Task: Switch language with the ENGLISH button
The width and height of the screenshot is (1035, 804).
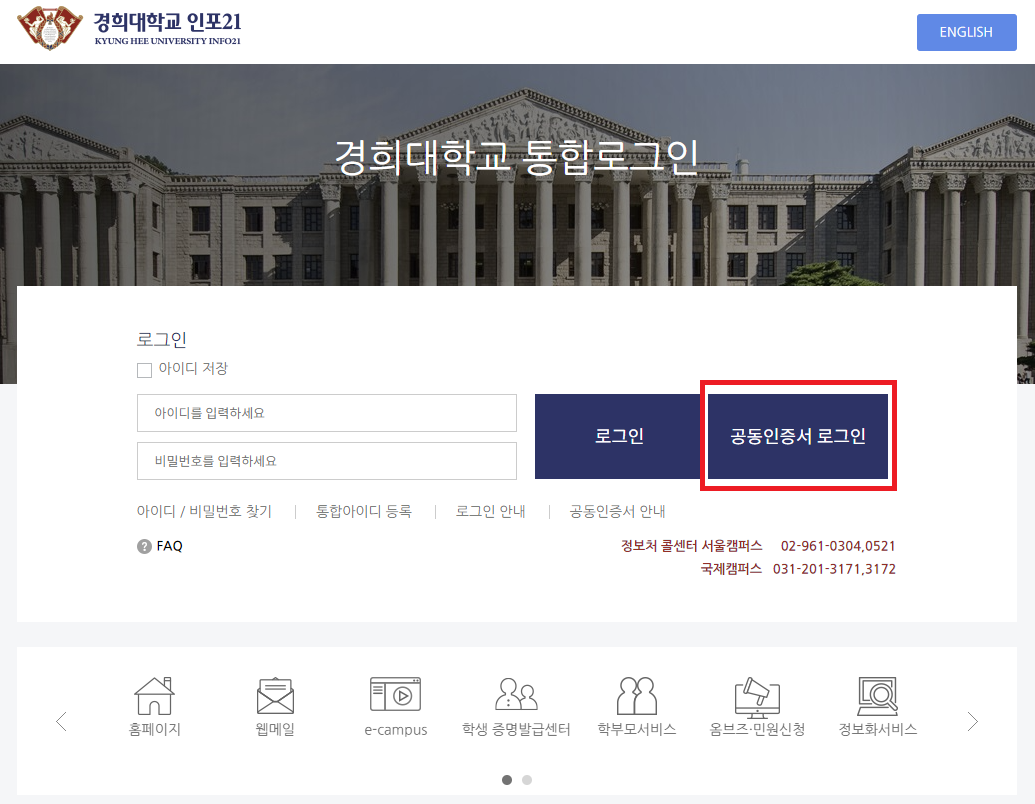Action: (x=966, y=32)
